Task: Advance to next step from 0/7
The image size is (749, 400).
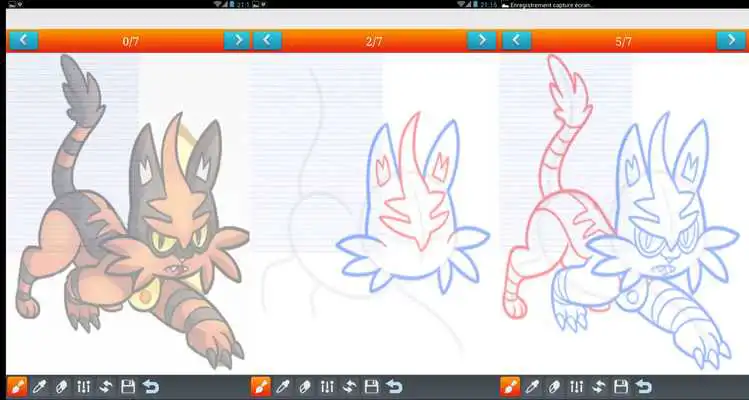Action: 237,40
